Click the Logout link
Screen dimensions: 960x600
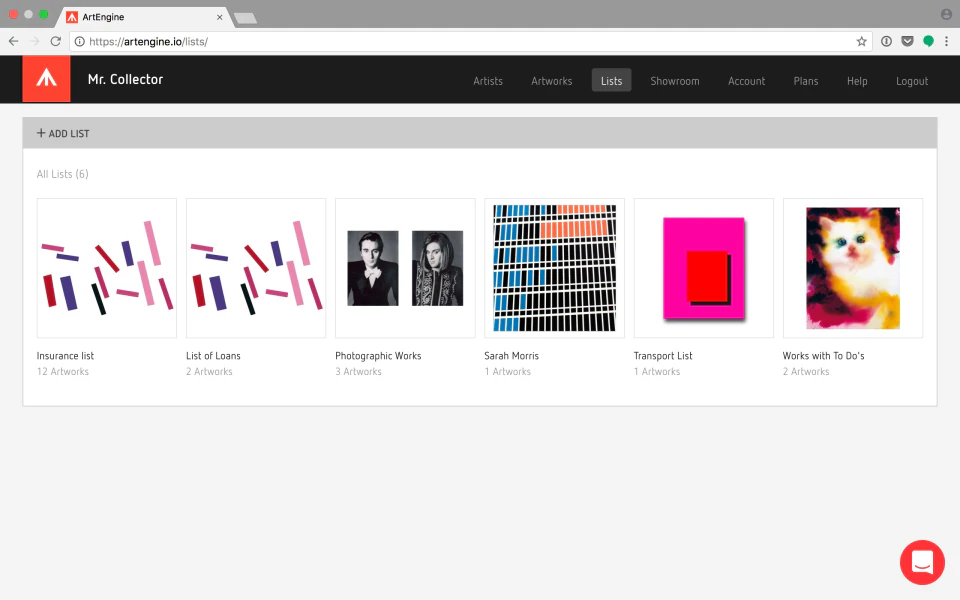tap(911, 81)
